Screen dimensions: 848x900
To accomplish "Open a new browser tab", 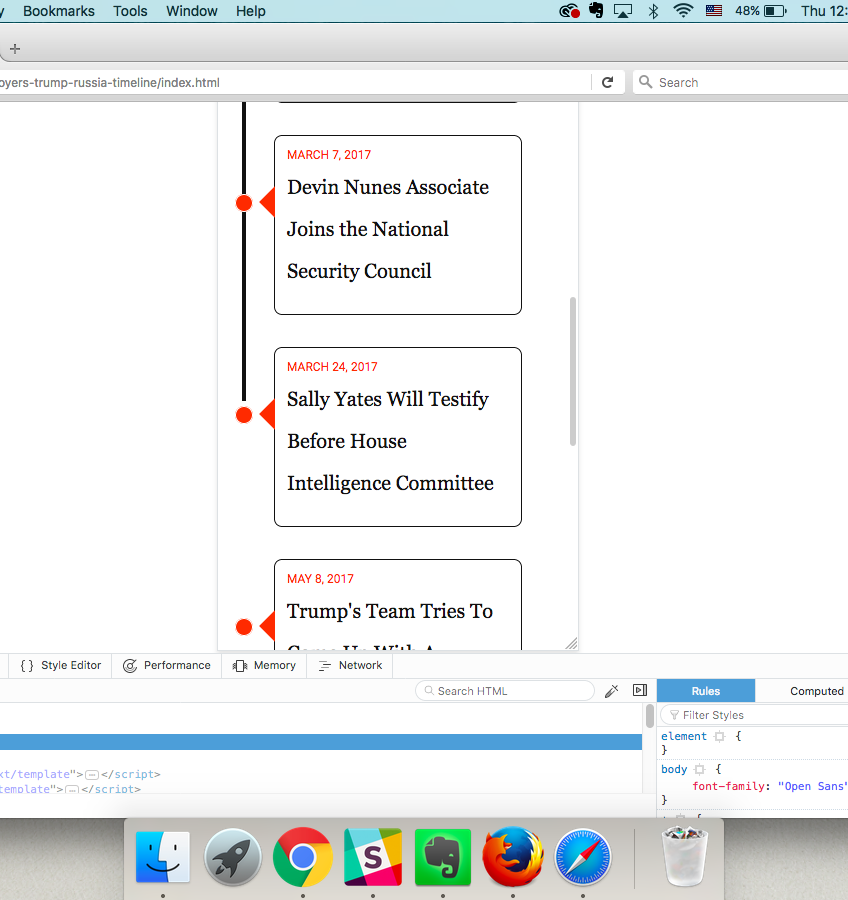I will [15, 49].
